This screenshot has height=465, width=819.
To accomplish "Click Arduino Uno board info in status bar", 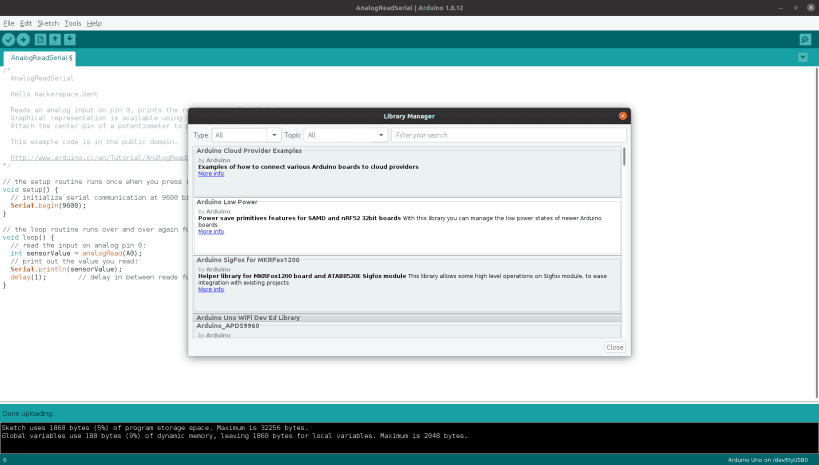I will click(x=768, y=460).
